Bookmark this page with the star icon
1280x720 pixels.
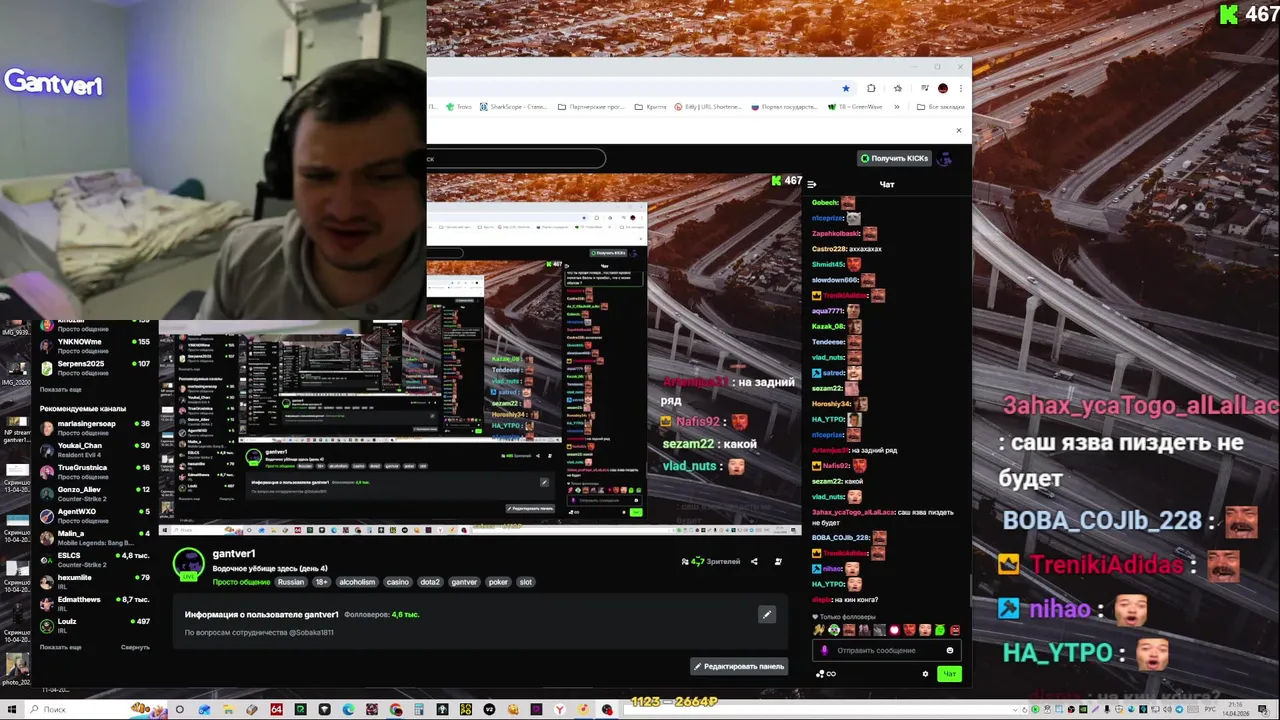pyautogui.click(x=845, y=88)
